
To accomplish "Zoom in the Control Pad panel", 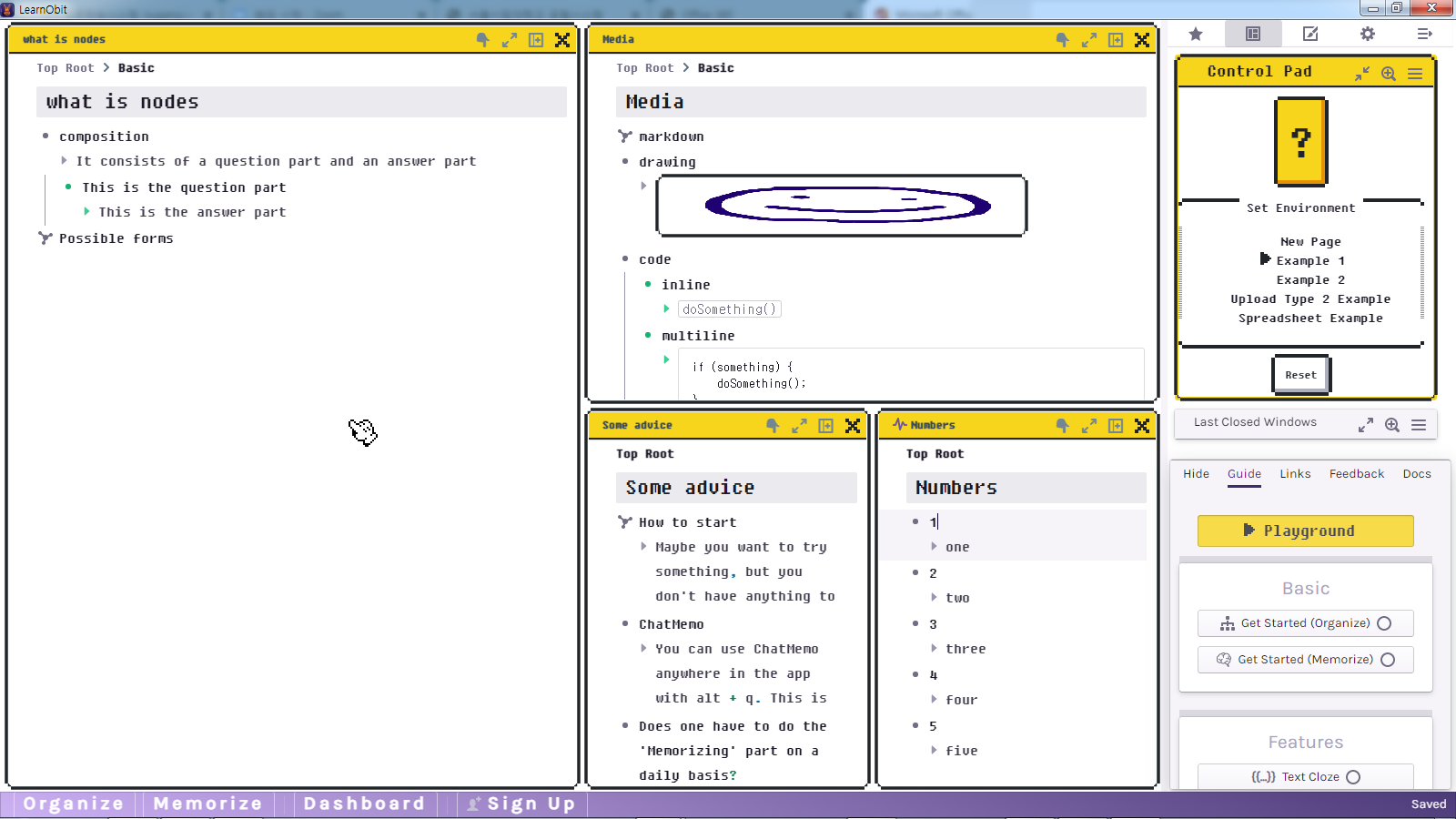I will point(1389,74).
